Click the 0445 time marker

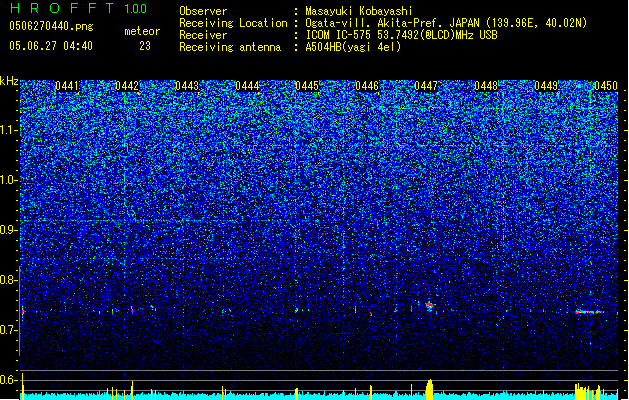coord(307,86)
